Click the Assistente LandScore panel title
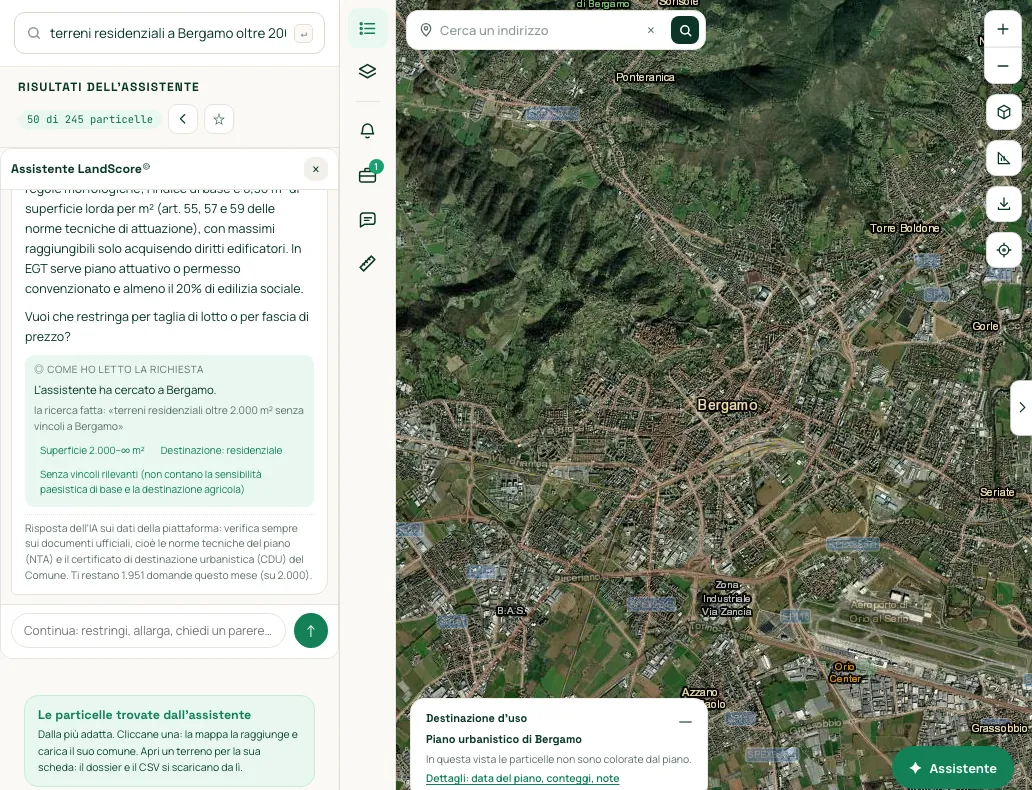The width and height of the screenshot is (1032, 790). pyautogui.click(x=80, y=169)
